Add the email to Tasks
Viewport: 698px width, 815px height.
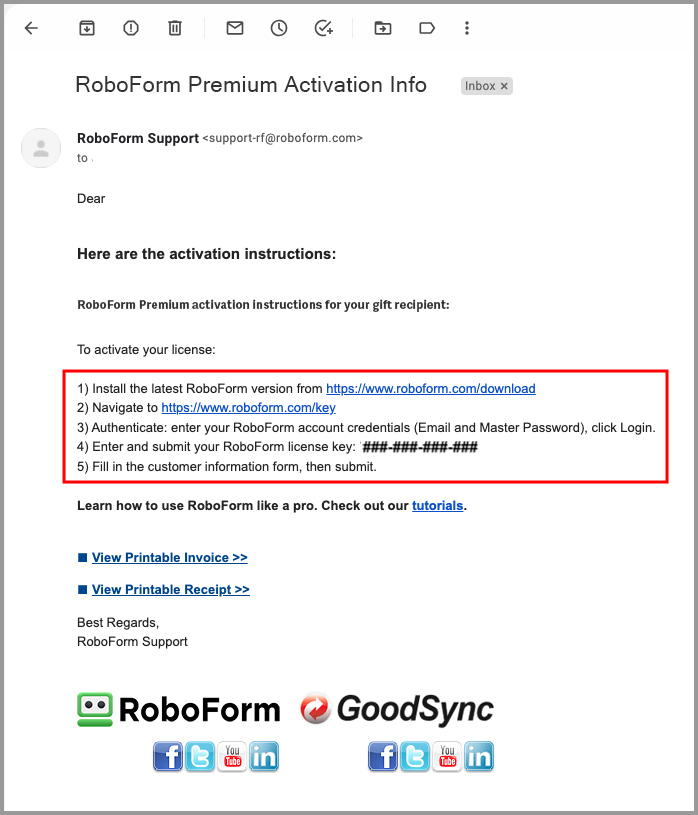click(x=322, y=28)
